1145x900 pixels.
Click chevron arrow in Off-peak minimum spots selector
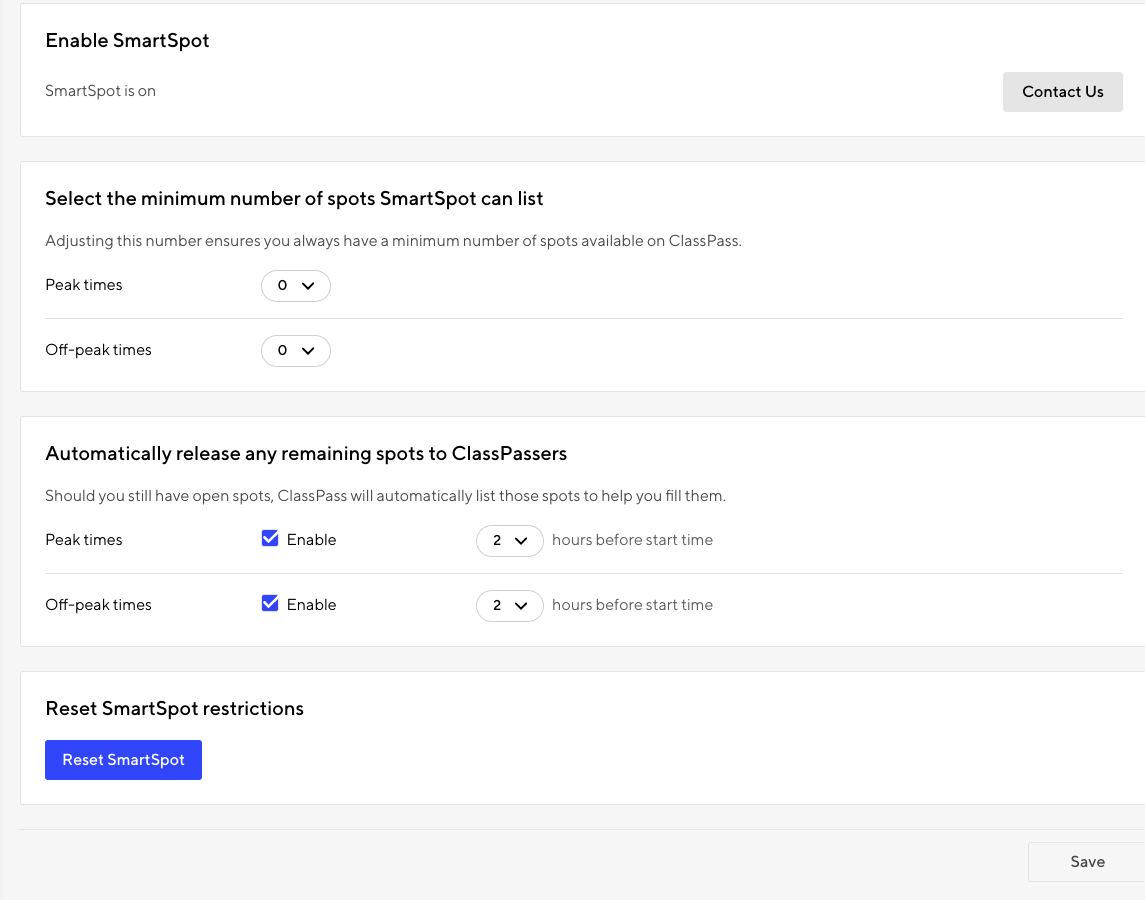(x=308, y=351)
